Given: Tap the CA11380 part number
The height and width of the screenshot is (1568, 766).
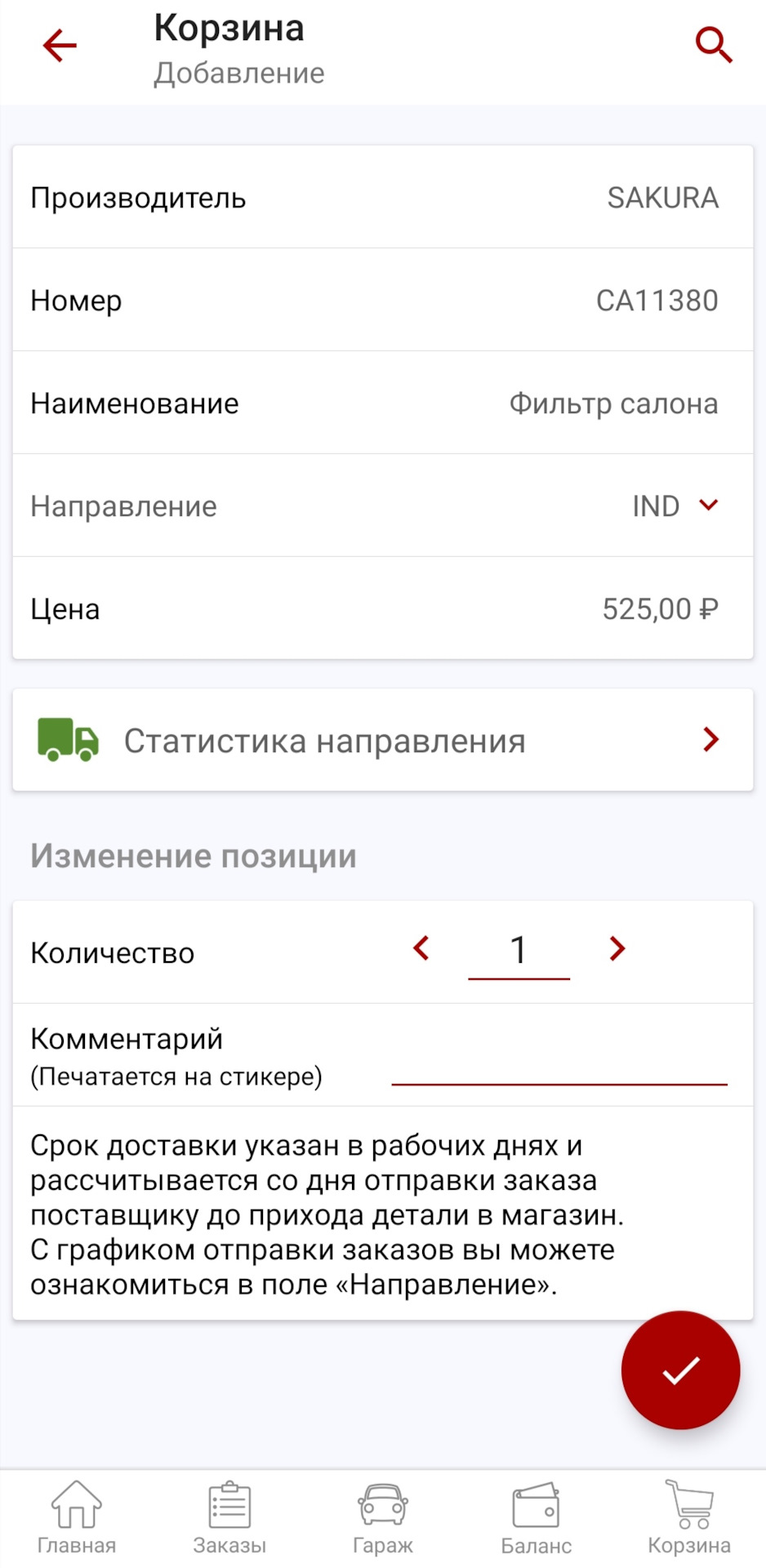Looking at the screenshot, I should point(657,301).
